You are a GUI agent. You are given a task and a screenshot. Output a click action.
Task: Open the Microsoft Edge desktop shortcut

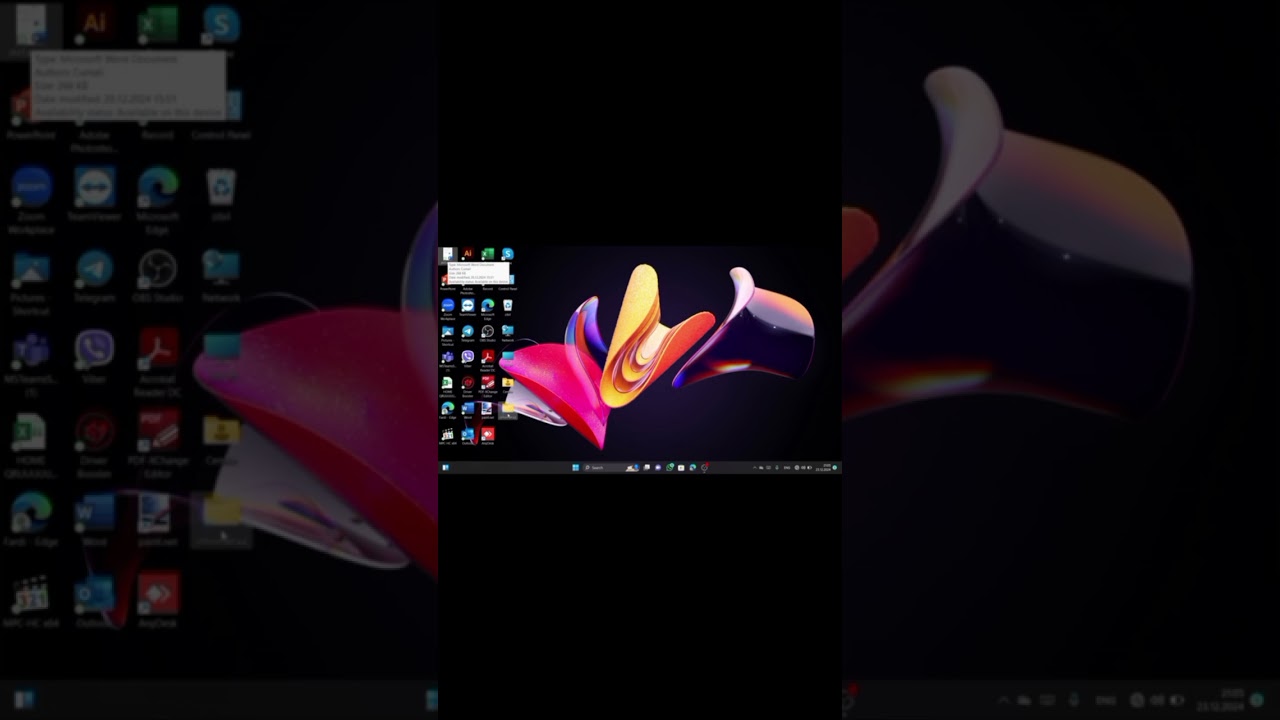(x=488, y=305)
